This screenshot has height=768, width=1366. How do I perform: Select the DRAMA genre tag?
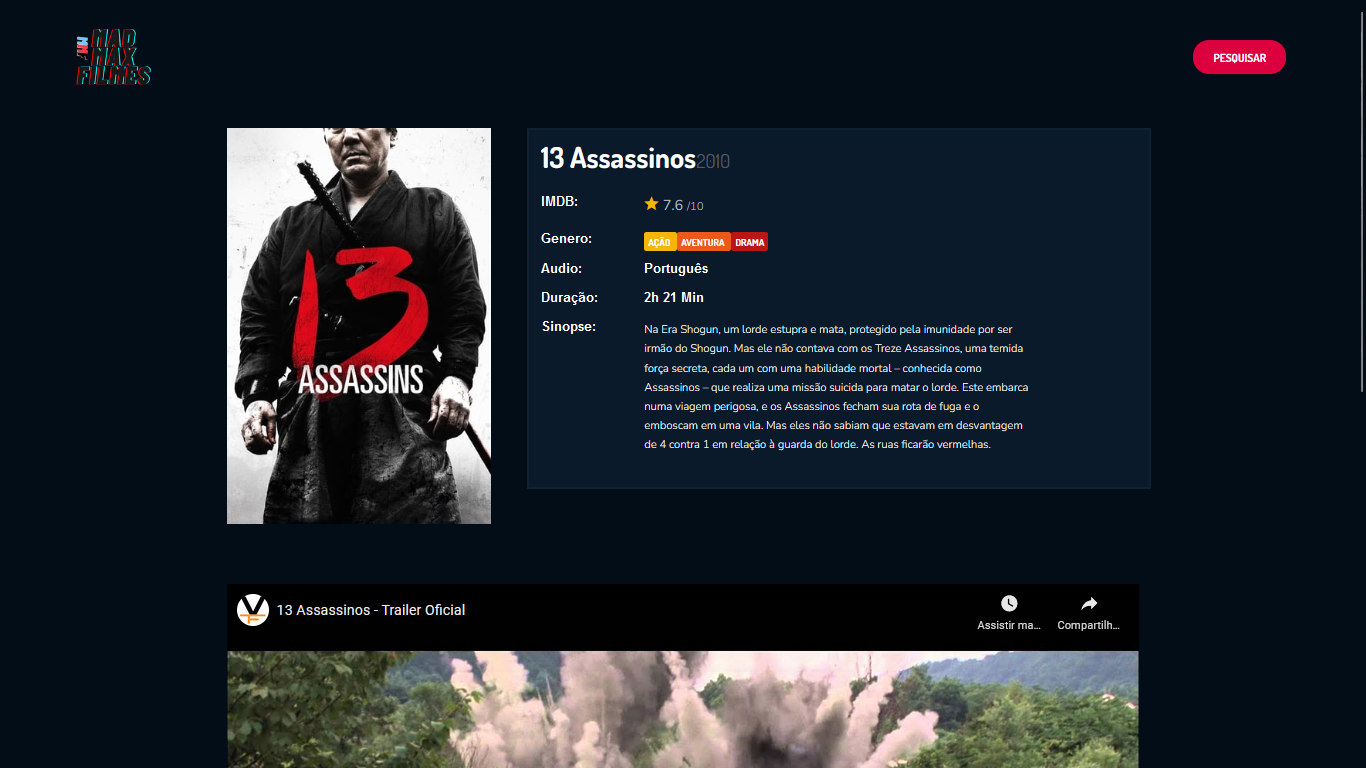pos(750,242)
